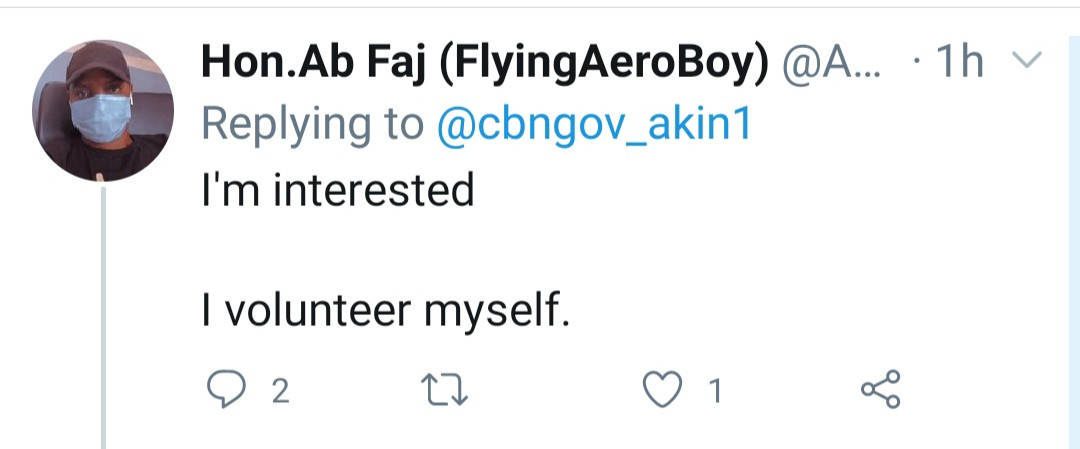Open the masked user's profile picture
Image resolution: width=1080 pixels, height=449 pixels.
pyautogui.click(x=104, y=111)
